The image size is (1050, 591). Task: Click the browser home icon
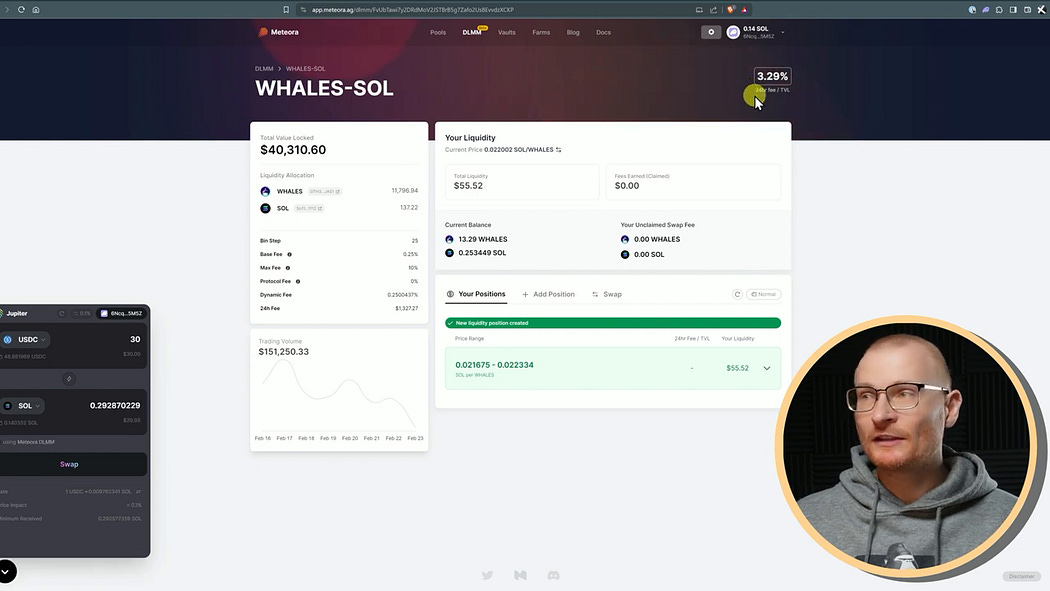[x=36, y=9]
